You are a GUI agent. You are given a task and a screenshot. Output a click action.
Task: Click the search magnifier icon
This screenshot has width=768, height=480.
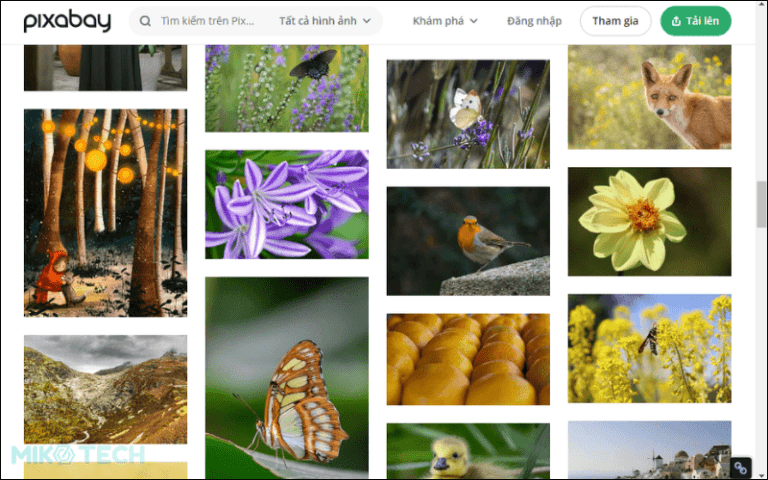pos(146,21)
